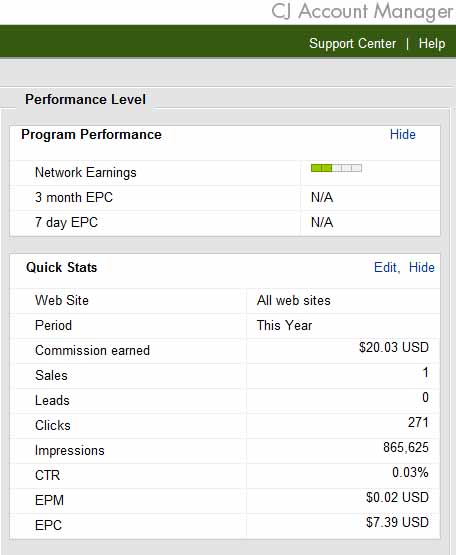The height and width of the screenshot is (555, 456).
Task: Hide the Quick Stats panel
Action: pyautogui.click(x=422, y=267)
